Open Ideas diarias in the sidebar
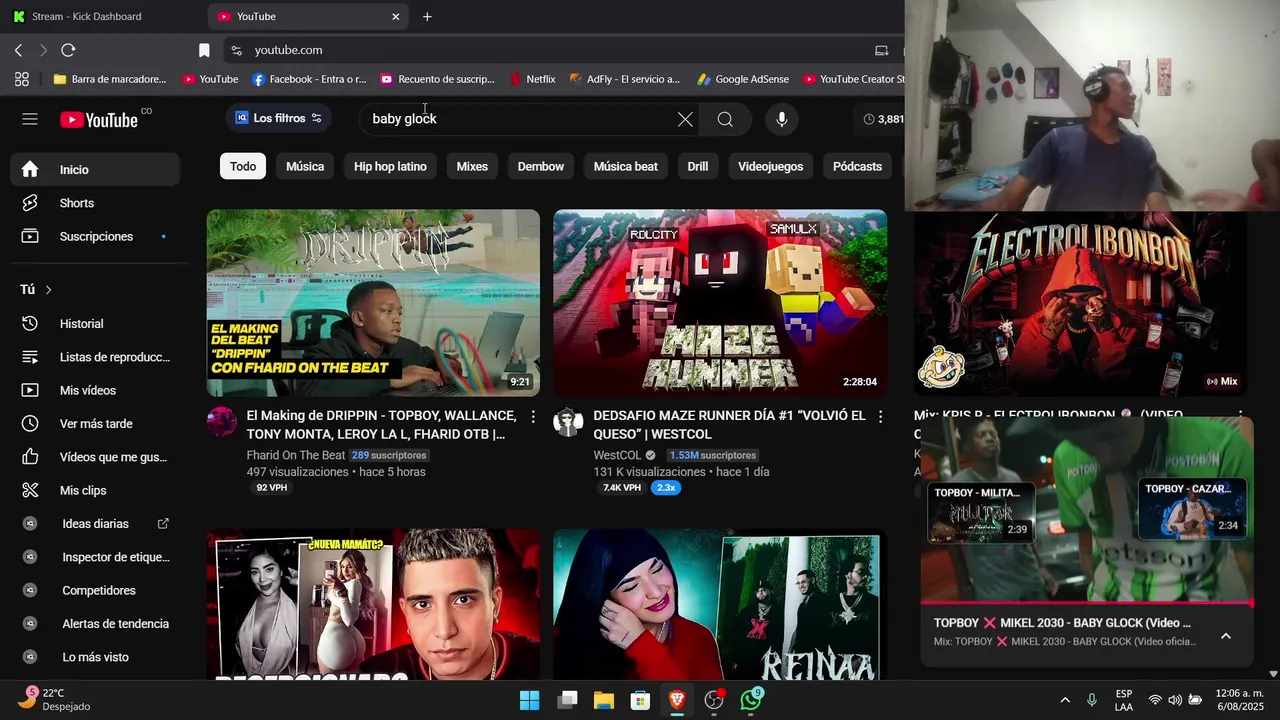The width and height of the screenshot is (1280, 720). coord(95,523)
